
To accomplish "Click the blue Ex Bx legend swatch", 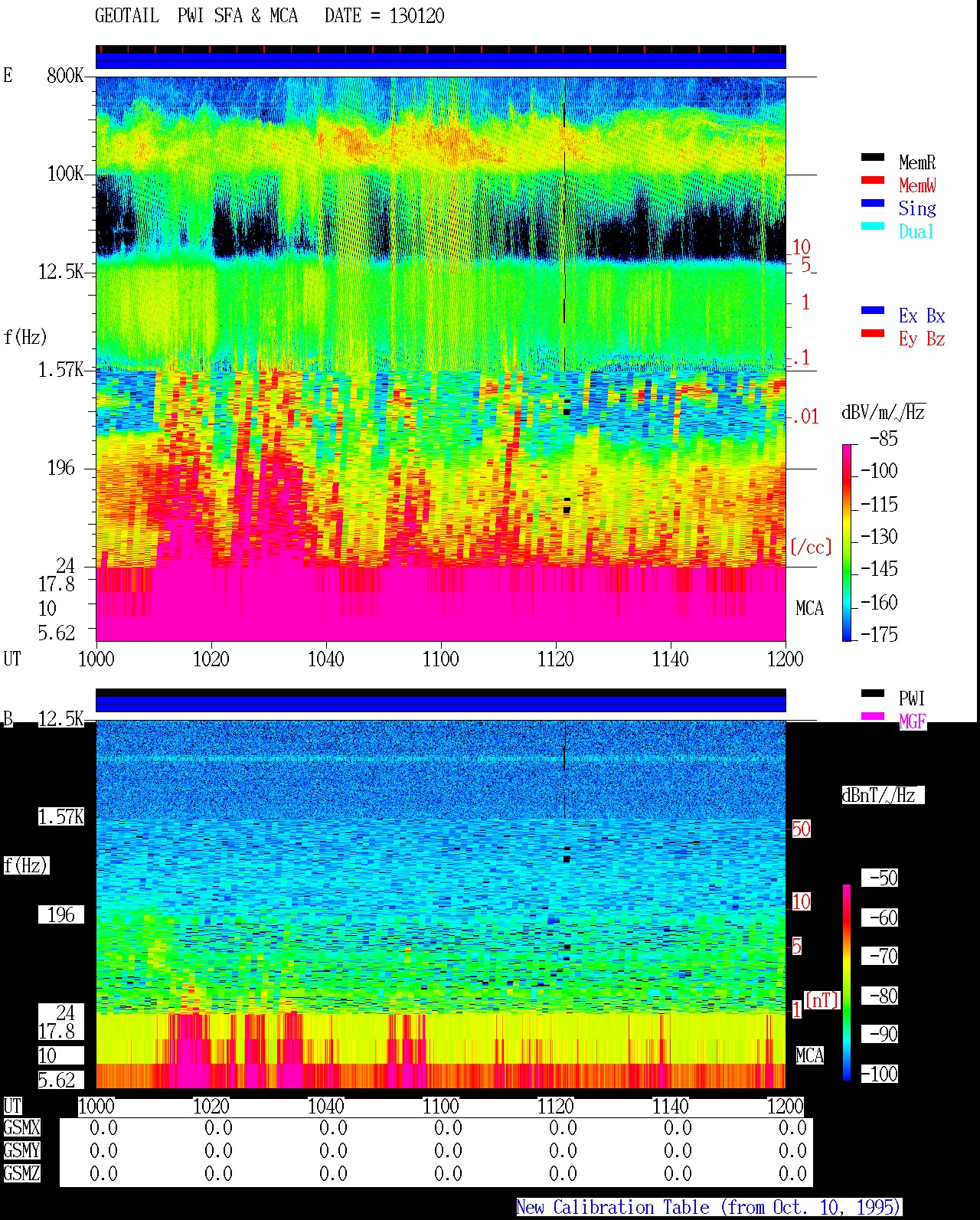I will [873, 311].
